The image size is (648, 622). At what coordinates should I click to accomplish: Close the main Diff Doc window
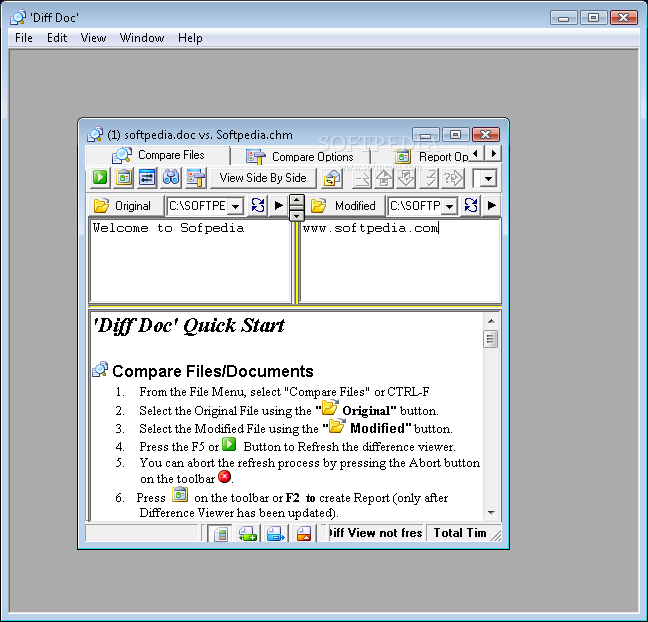(x=624, y=17)
